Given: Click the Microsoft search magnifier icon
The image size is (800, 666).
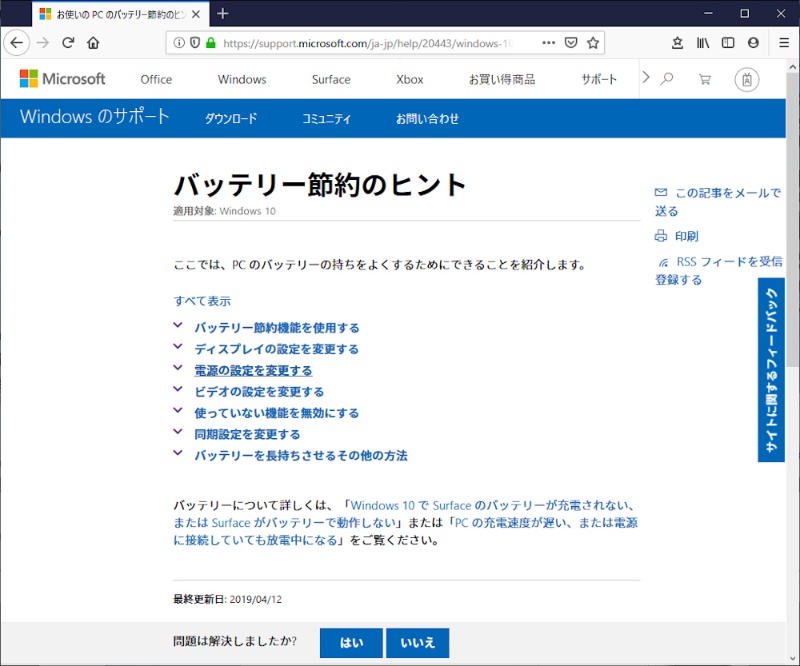Looking at the screenshot, I should tap(667, 79).
